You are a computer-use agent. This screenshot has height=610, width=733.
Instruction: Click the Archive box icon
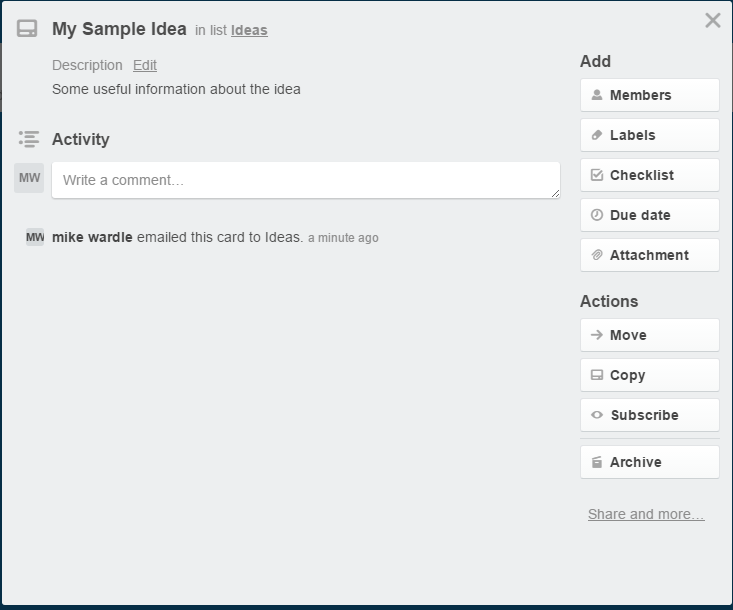click(596, 462)
